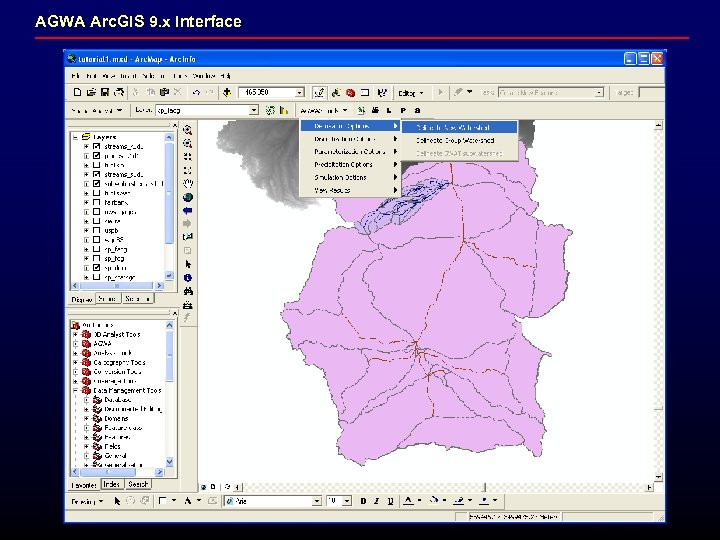This screenshot has height=540, width=720.
Task: Toggle checkbox of the sp_facg layer
Action: (x=96, y=249)
